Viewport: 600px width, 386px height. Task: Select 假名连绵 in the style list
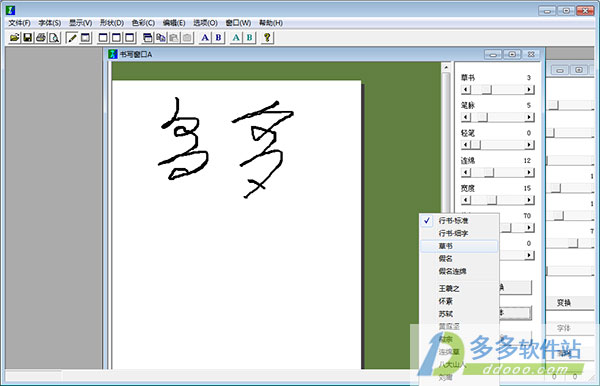coord(459,271)
